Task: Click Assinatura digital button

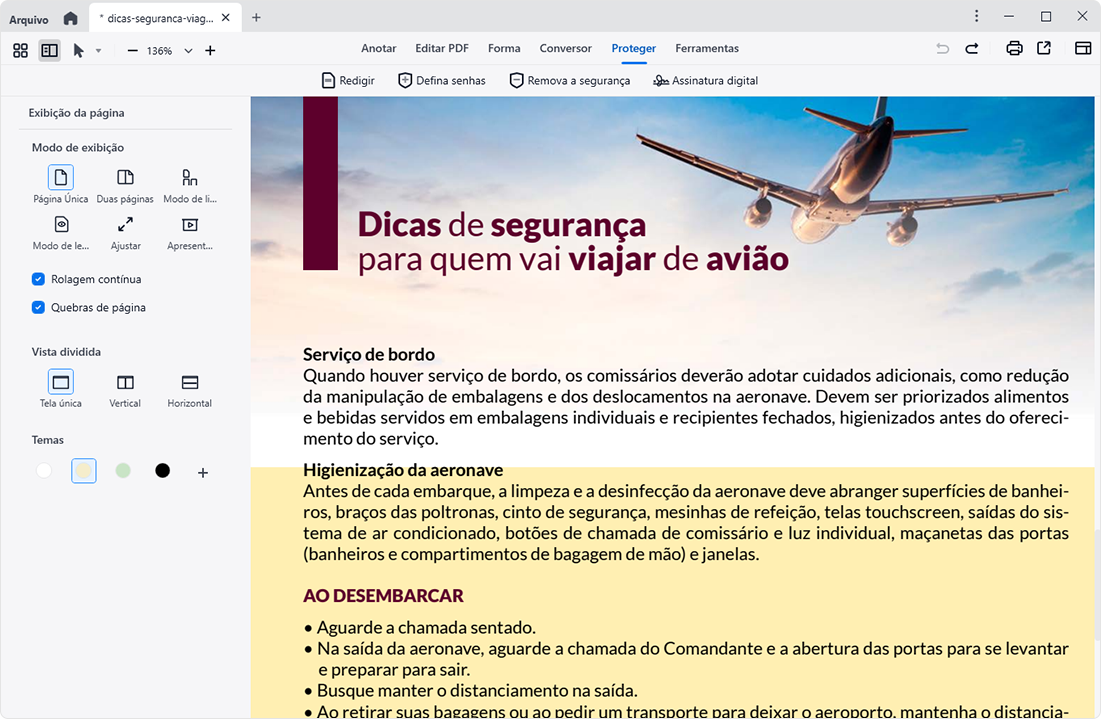Action: 705,80
